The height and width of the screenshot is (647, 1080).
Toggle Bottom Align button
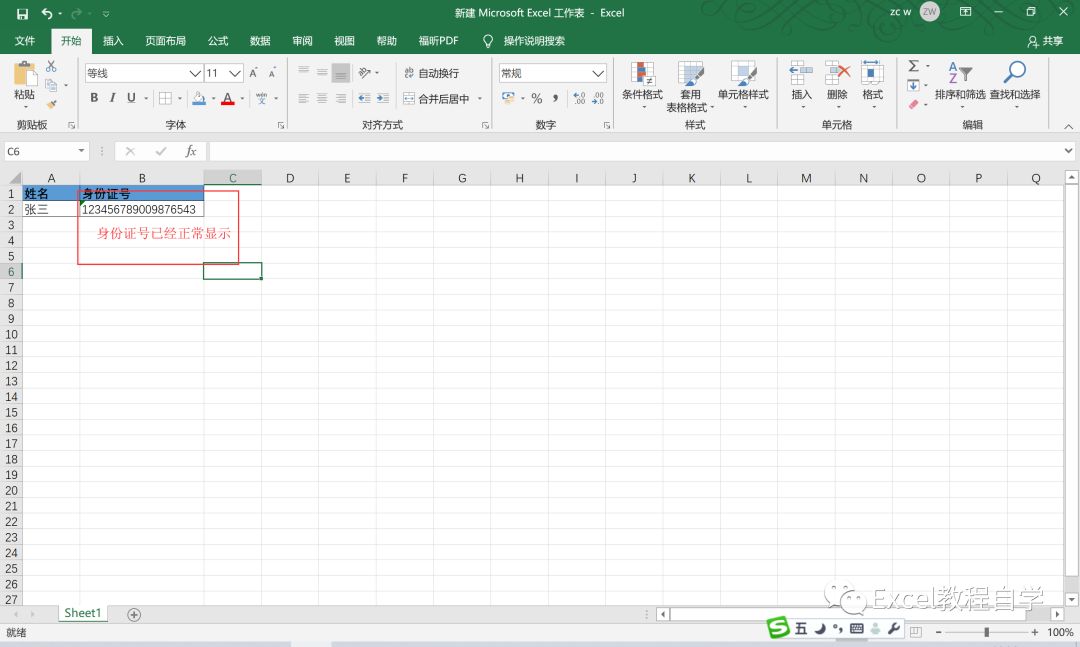(341, 72)
